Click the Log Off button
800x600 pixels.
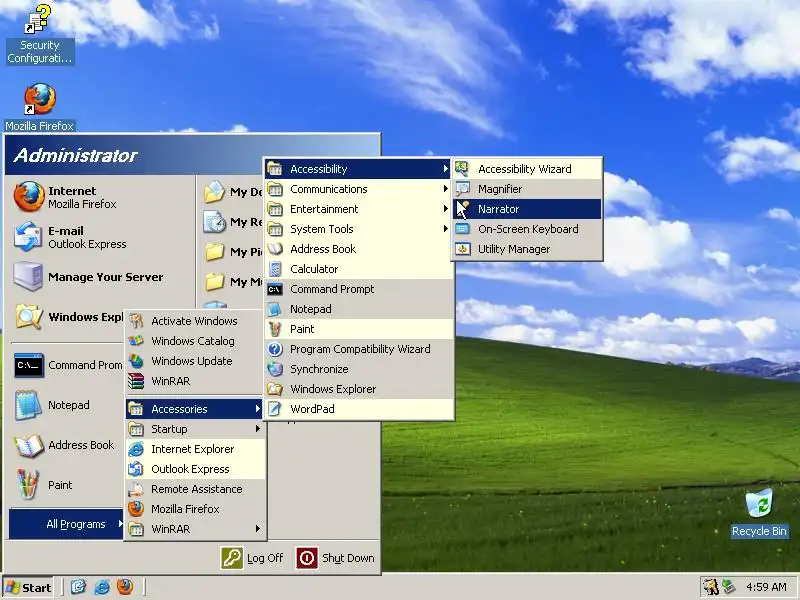[253, 558]
